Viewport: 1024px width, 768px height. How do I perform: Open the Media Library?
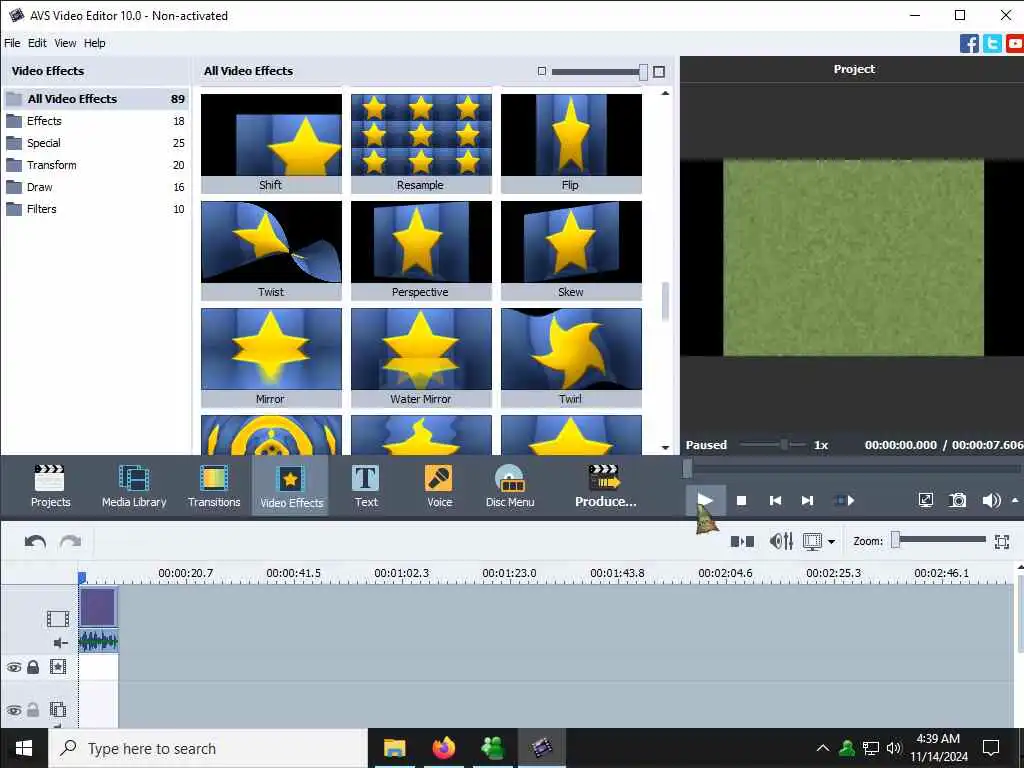pyautogui.click(x=134, y=487)
